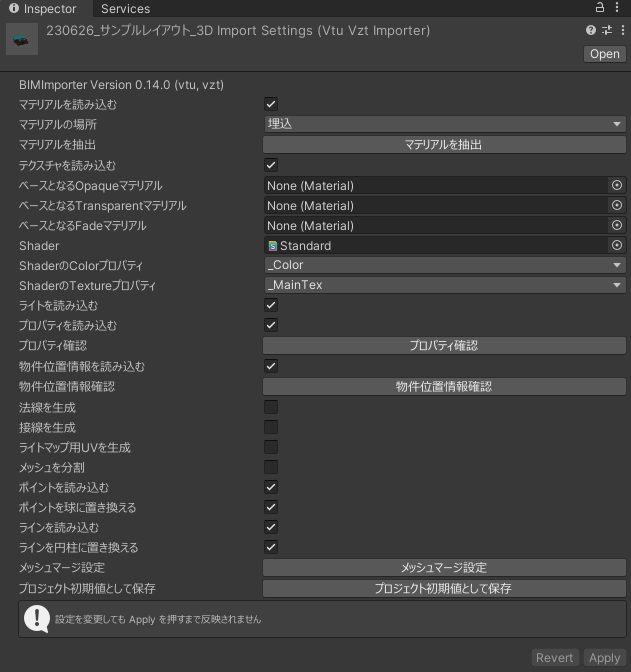Image resolution: width=631 pixels, height=672 pixels.
Task: Click the プロパティ確認 button
Action: click(x=444, y=345)
